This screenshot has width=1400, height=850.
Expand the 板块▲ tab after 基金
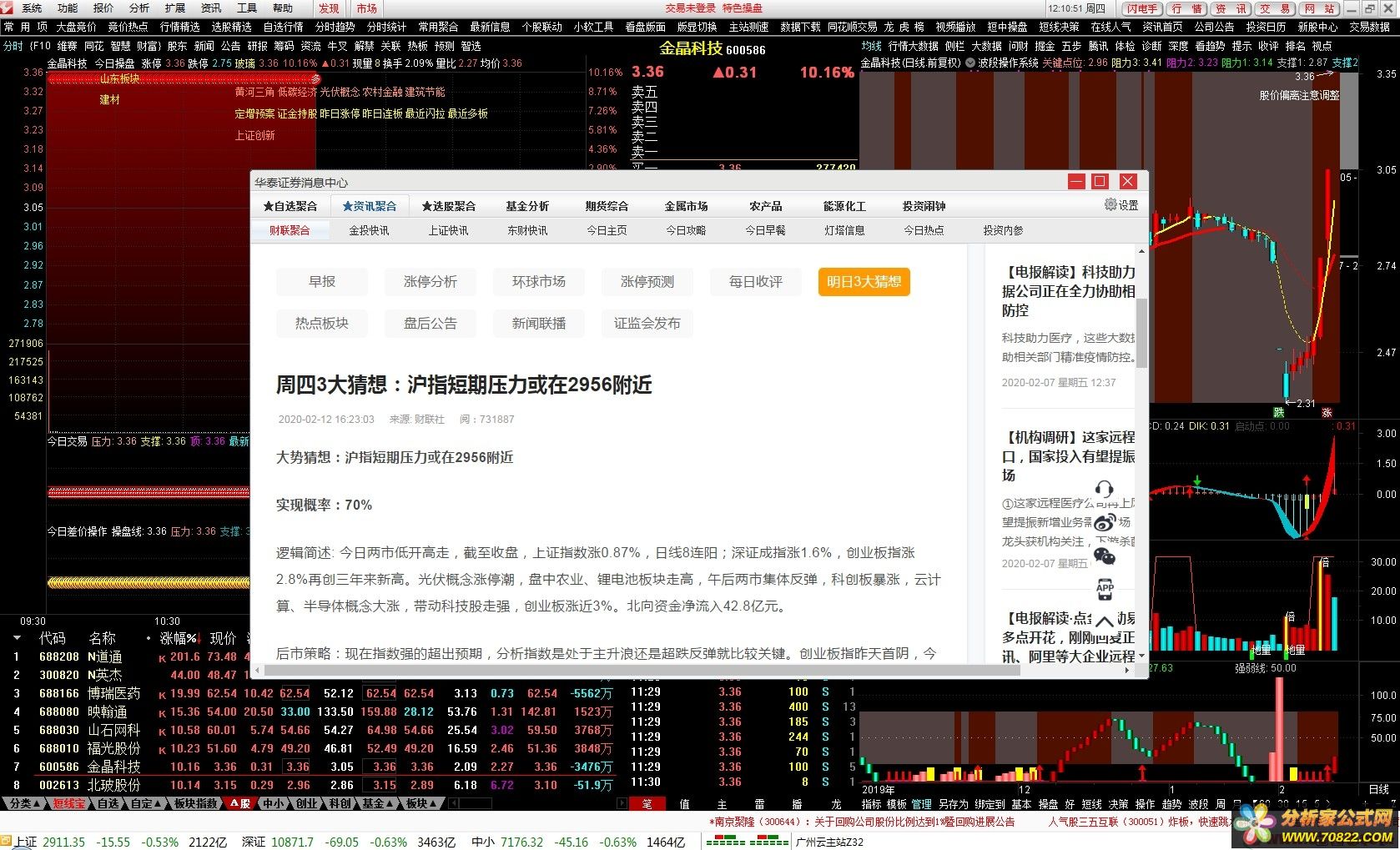pyautogui.click(x=422, y=803)
